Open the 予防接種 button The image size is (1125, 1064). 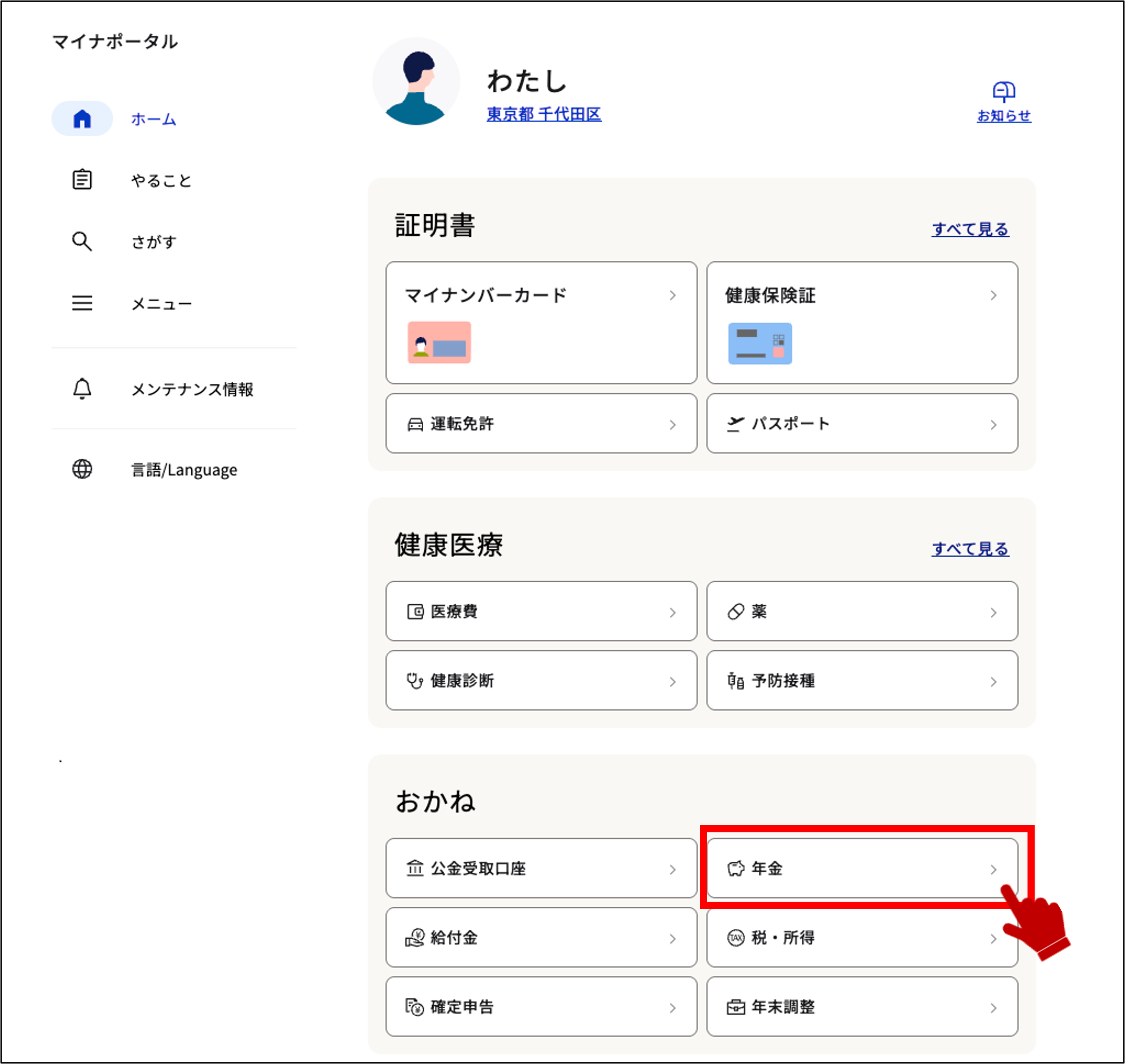[862, 681]
